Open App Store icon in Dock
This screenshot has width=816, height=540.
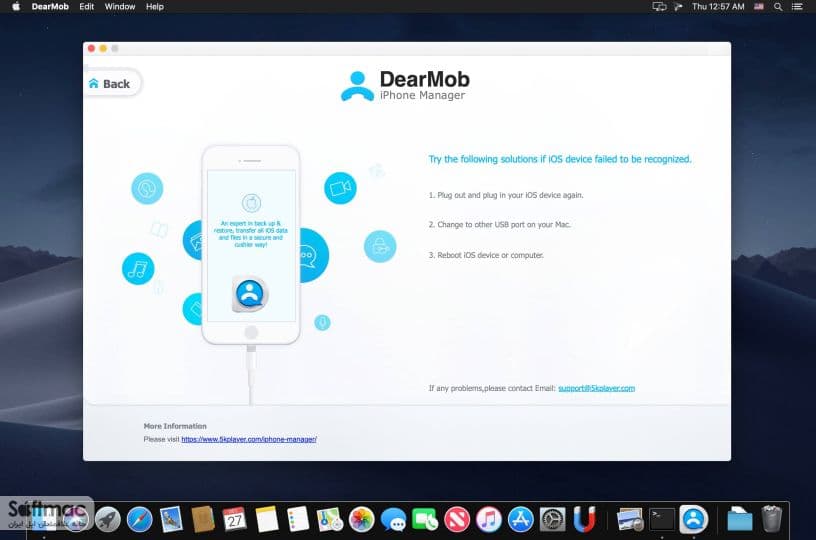520,519
